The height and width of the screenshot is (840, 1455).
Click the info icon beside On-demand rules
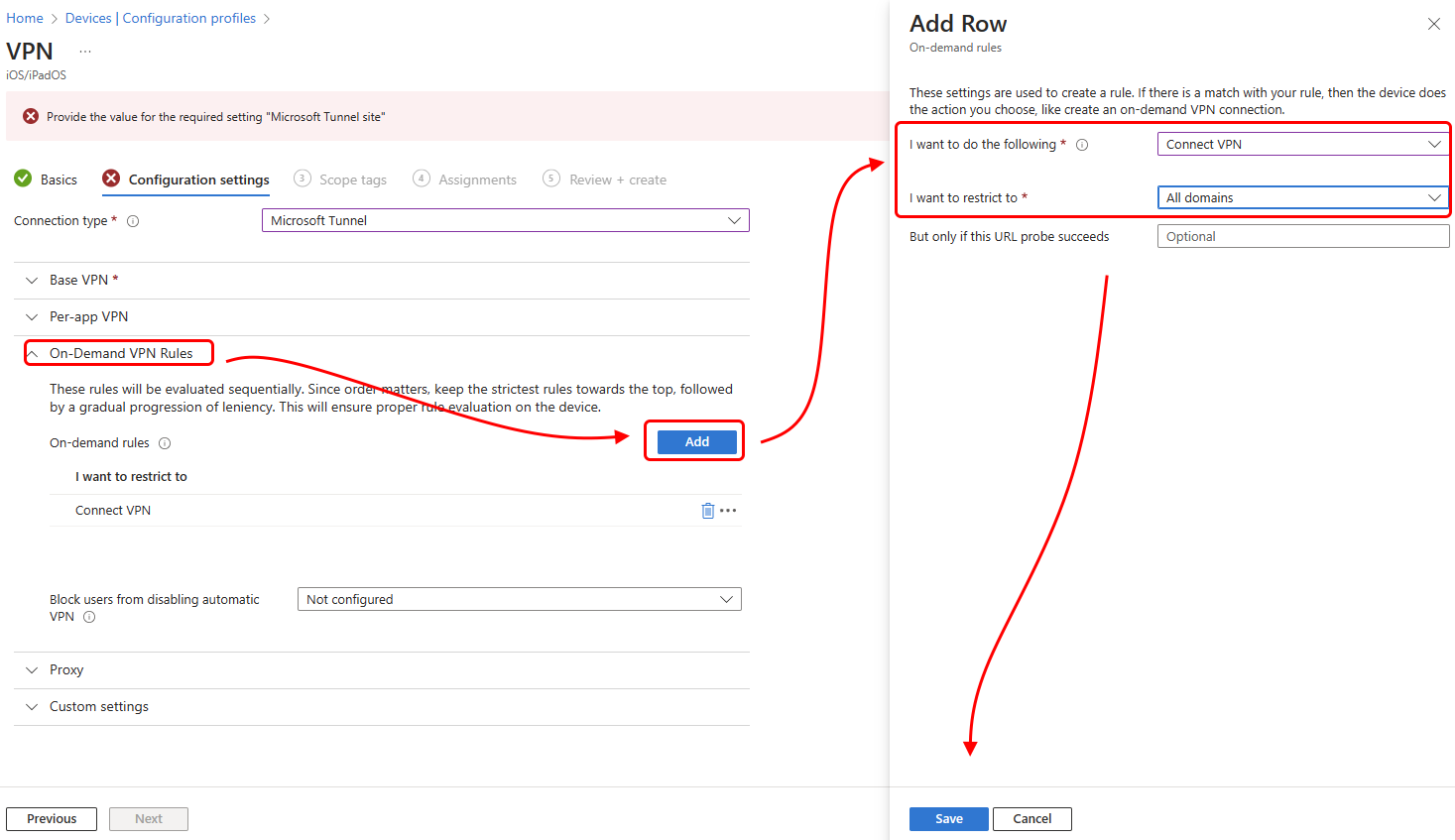pos(165,443)
